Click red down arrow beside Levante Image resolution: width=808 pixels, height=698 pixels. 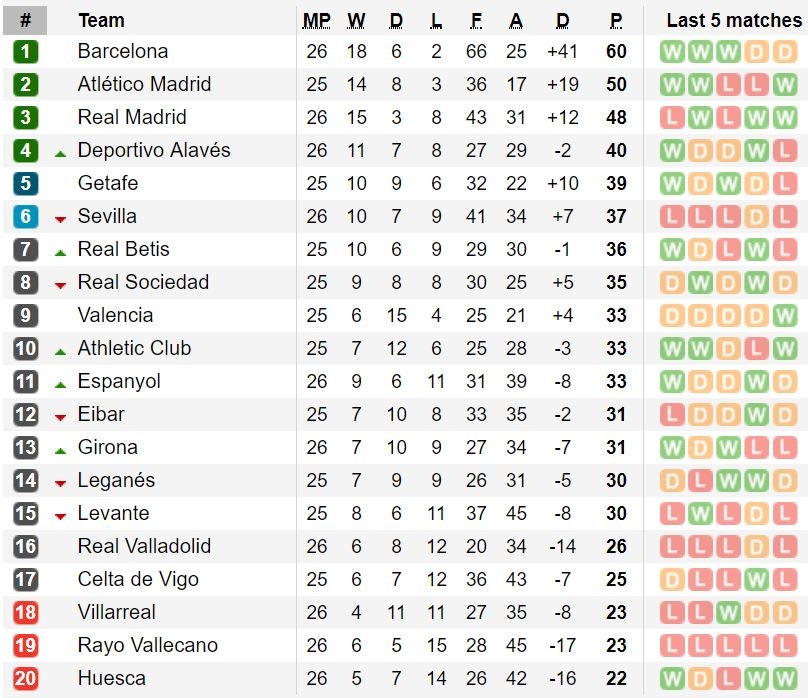(60, 516)
